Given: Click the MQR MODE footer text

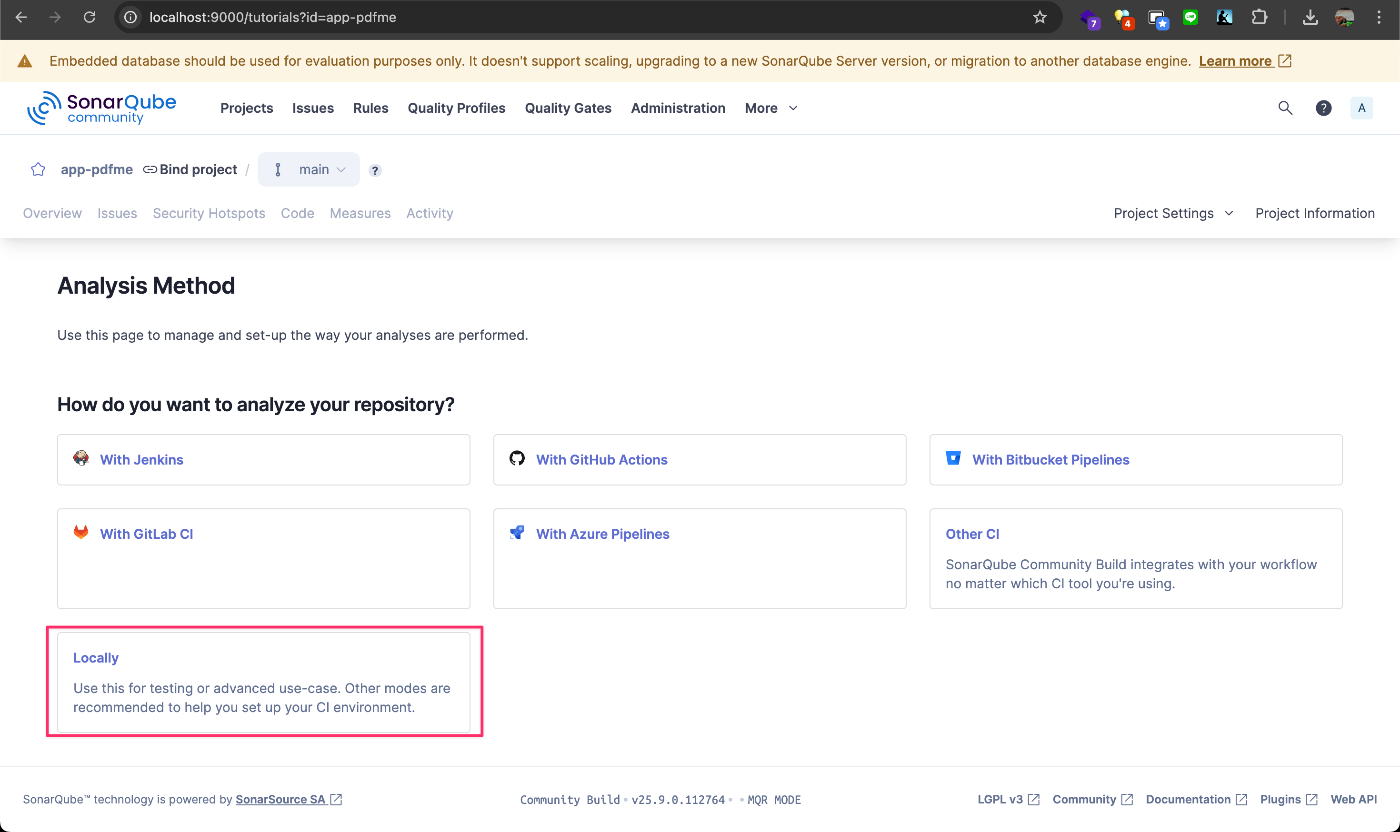Looking at the screenshot, I should [x=775, y=800].
